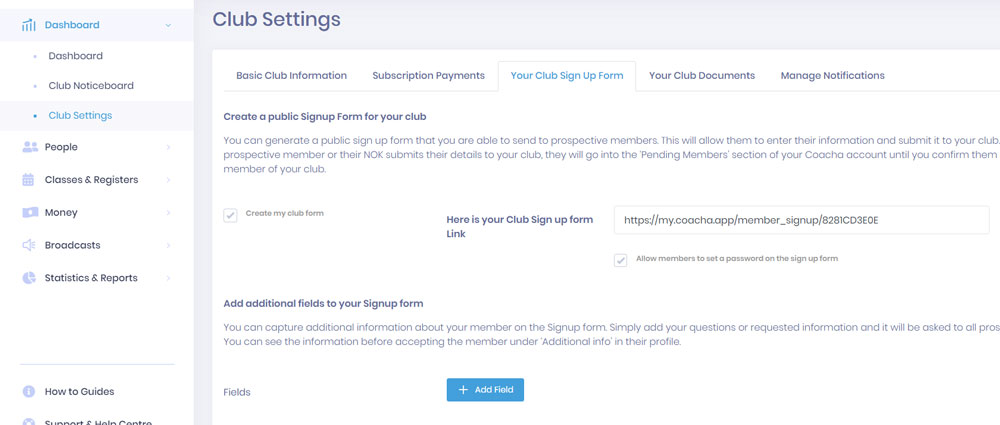This screenshot has width=1000, height=425.
Task: Toggle Allow members to set a password checkbox
Action: pos(621,260)
